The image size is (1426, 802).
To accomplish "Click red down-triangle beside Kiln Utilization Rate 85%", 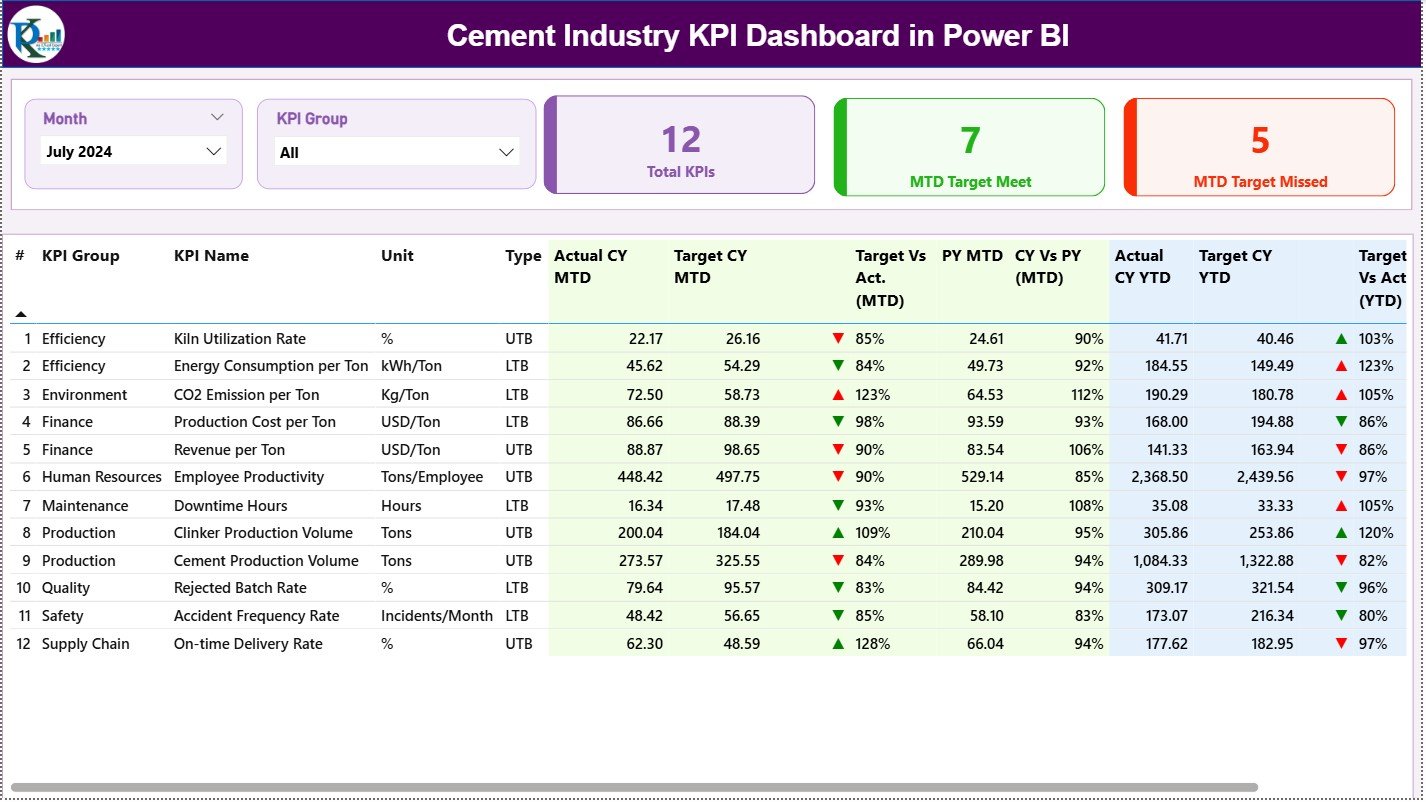I will (x=839, y=338).
